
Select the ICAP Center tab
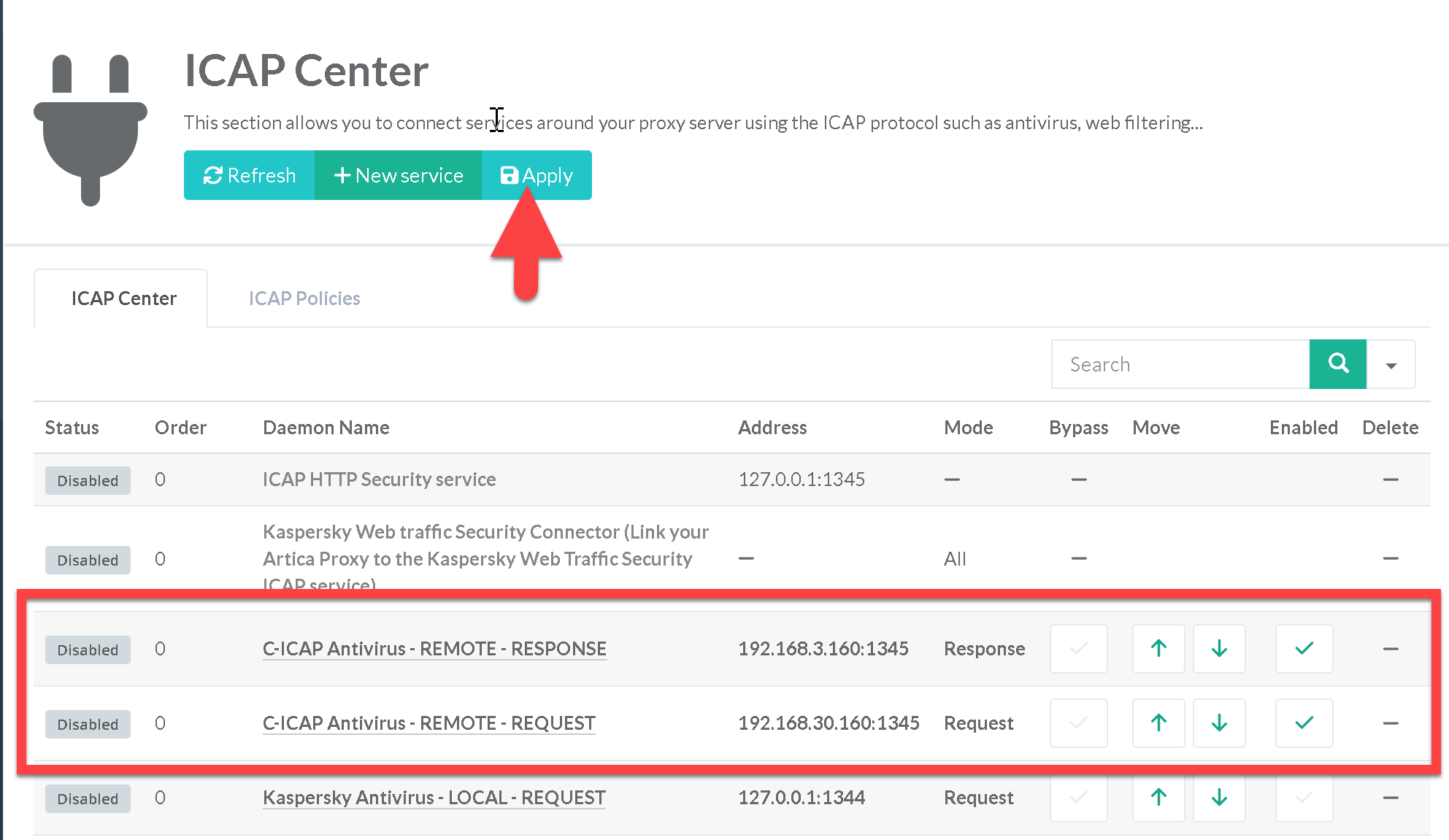click(123, 298)
